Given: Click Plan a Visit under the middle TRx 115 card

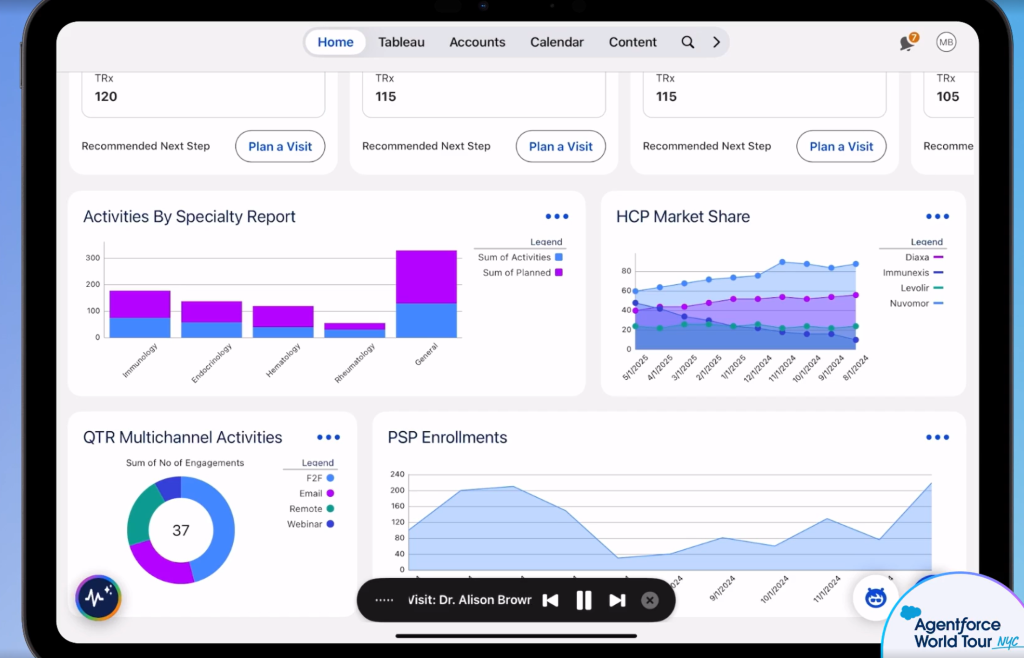Looking at the screenshot, I should (561, 147).
